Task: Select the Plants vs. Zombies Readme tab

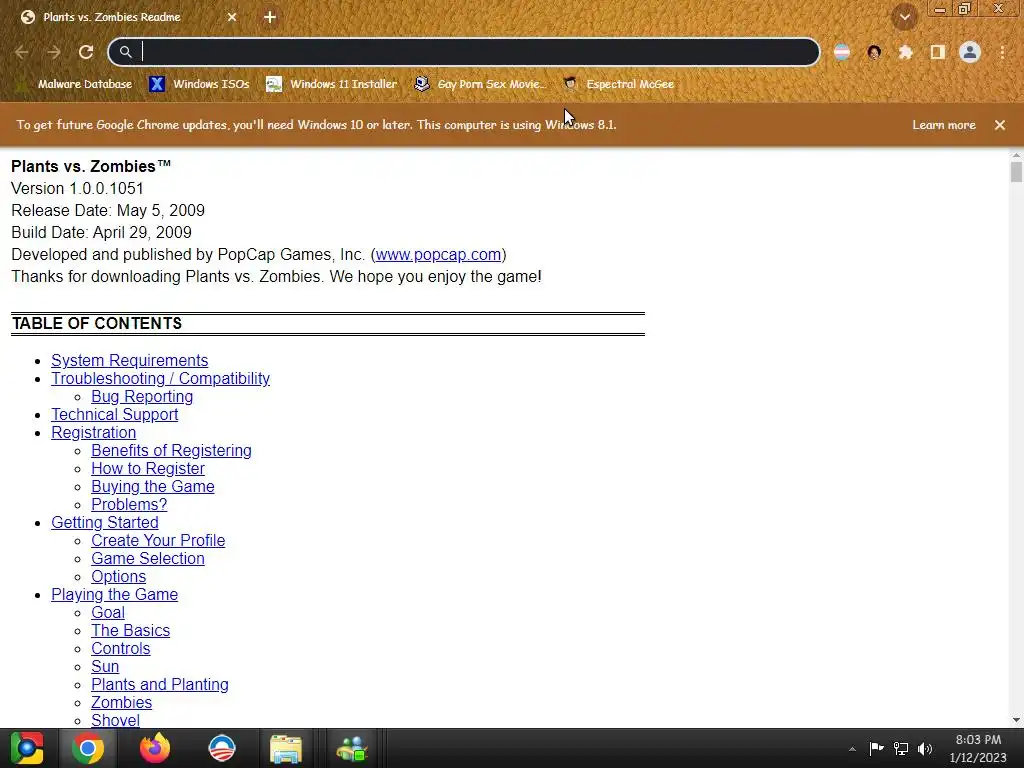Action: point(128,17)
